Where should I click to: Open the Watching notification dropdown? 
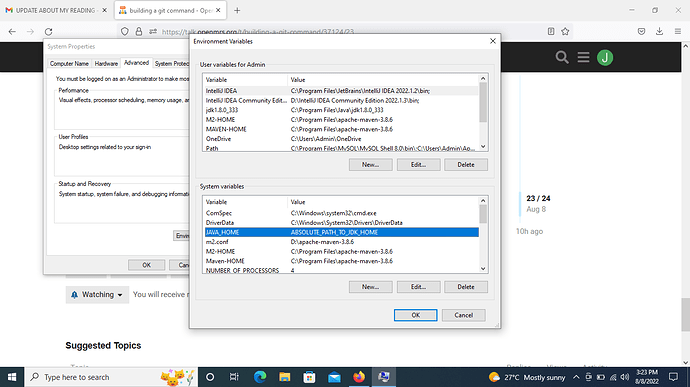pos(97,295)
